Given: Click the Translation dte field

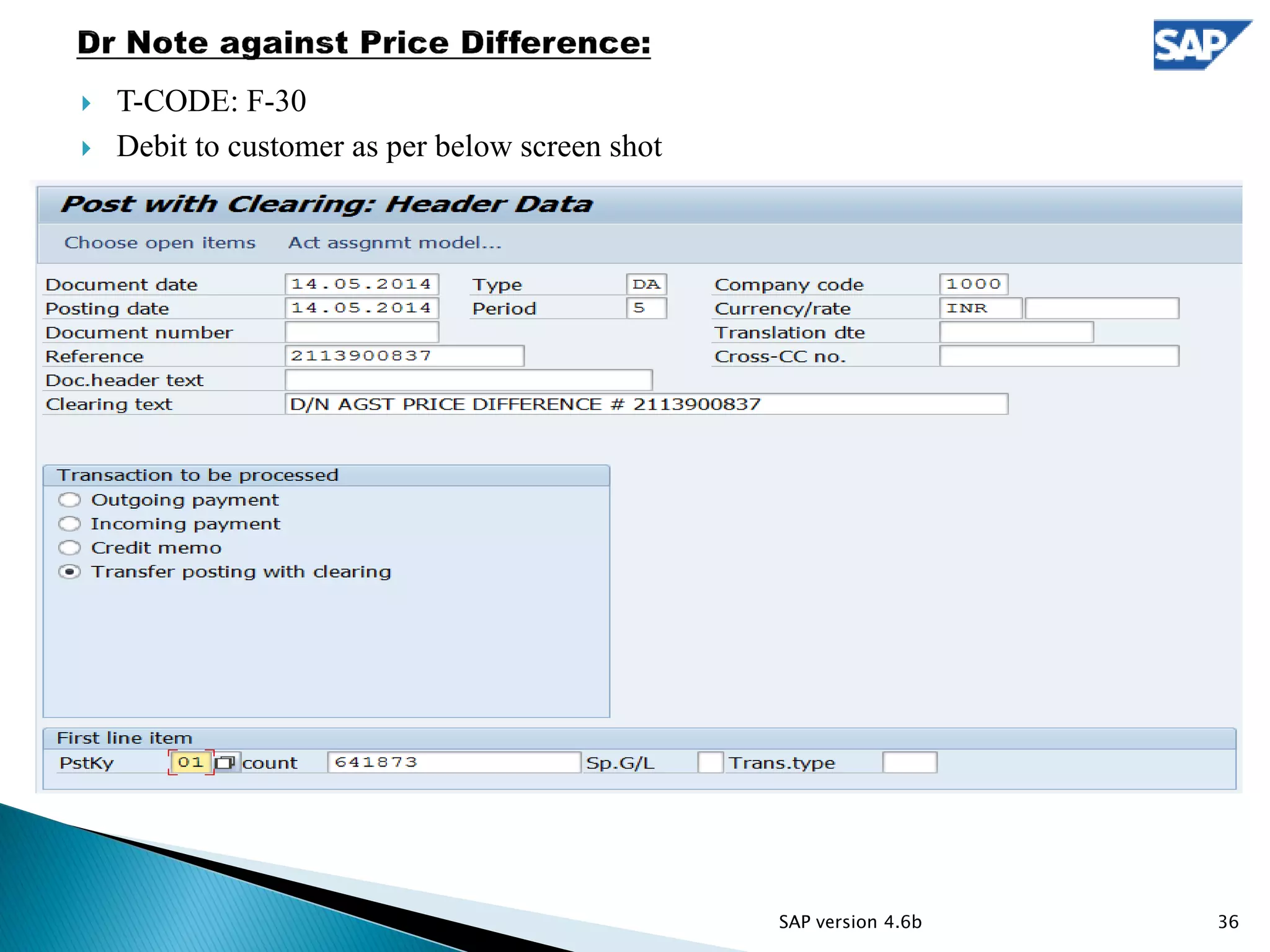Looking at the screenshot, I should click(x=1016, y=332).
